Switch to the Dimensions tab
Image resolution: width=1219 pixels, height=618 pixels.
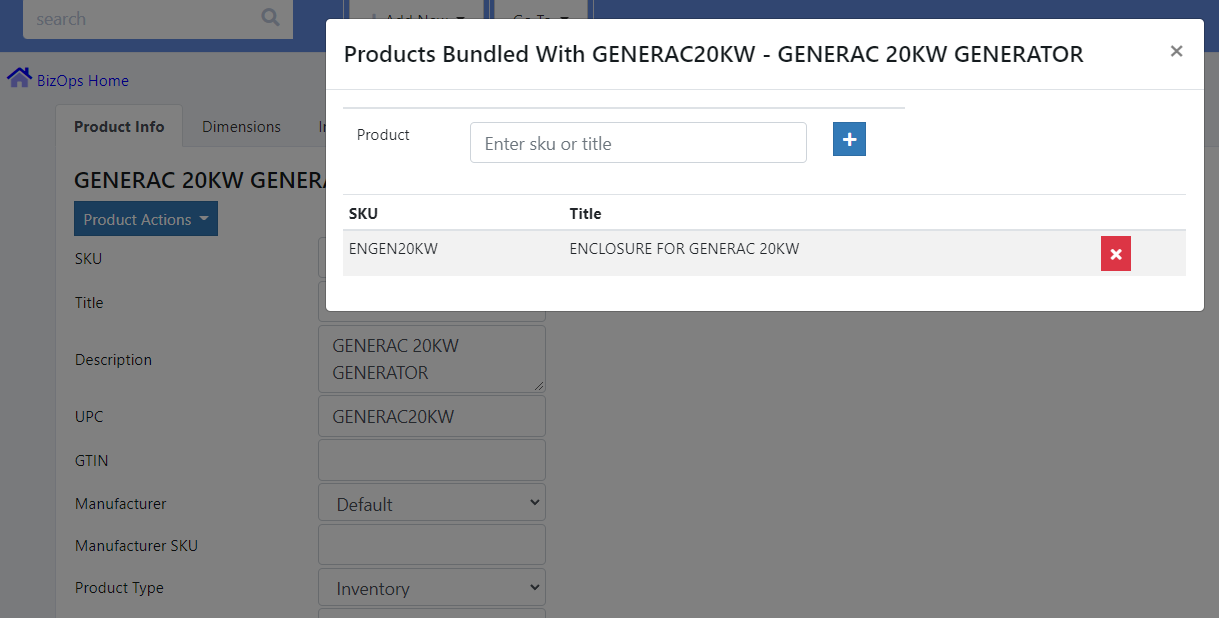241,127
